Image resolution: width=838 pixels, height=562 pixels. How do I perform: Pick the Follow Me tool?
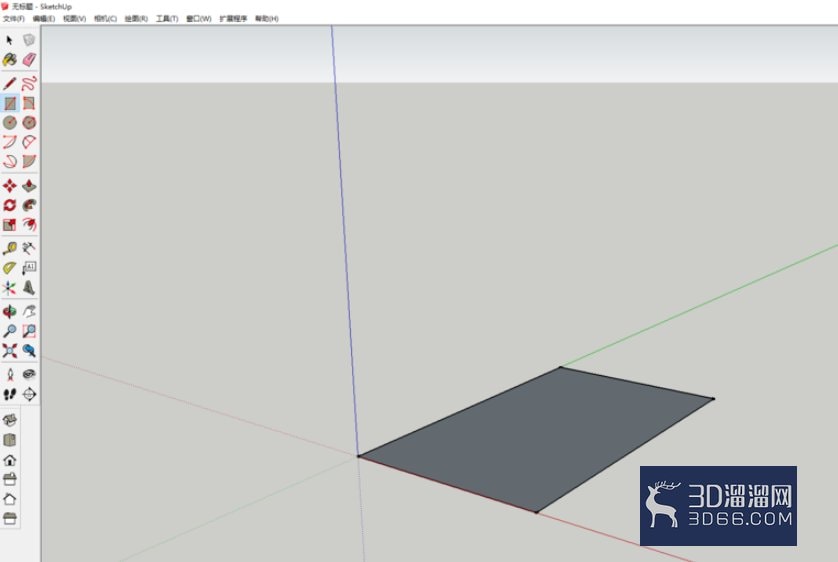(x=29, y=205)
